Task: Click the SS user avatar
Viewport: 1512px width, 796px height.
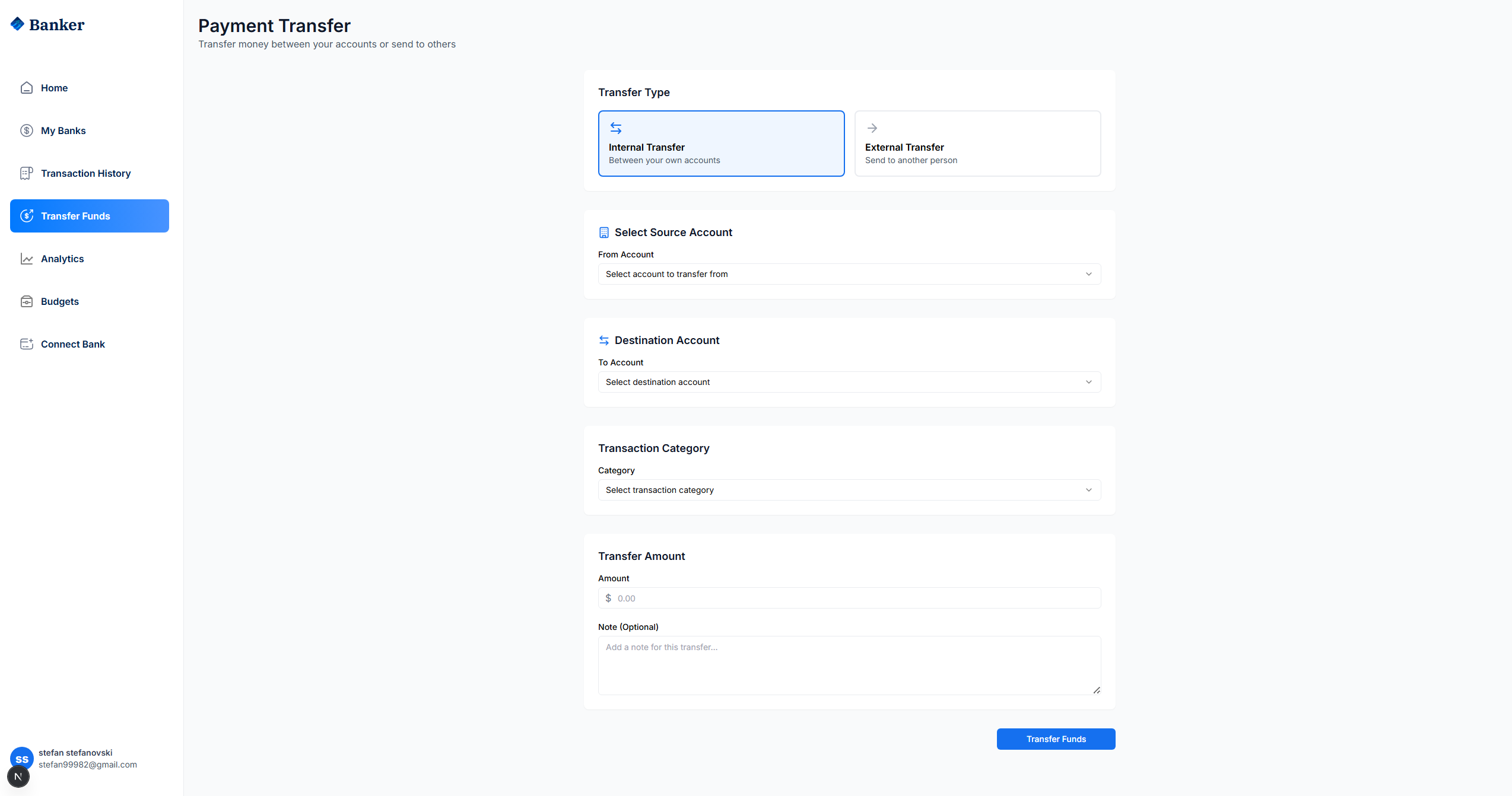Action: tap(23, 756)
